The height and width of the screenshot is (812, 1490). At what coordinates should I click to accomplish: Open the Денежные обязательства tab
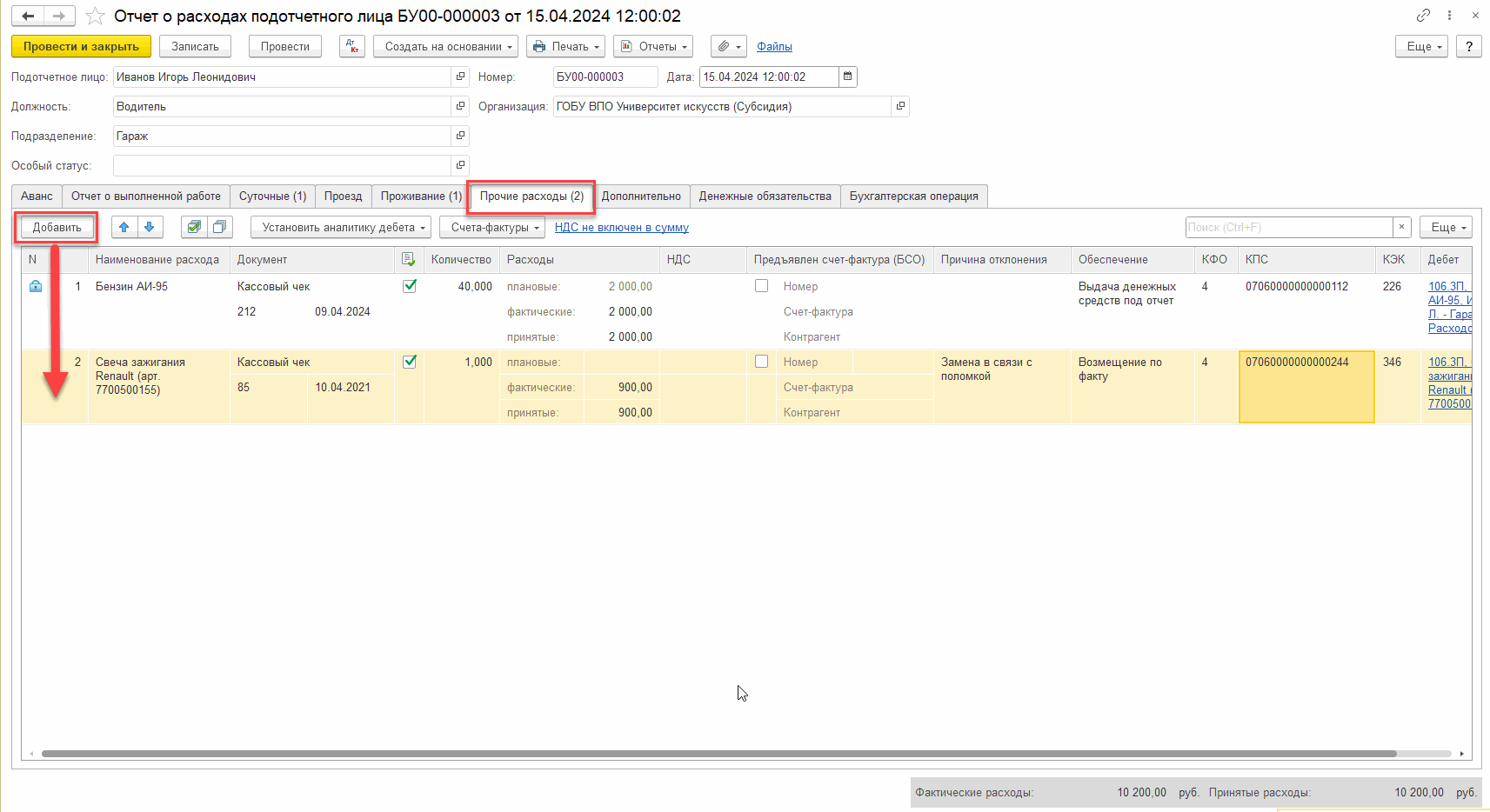tap(765, 196)
